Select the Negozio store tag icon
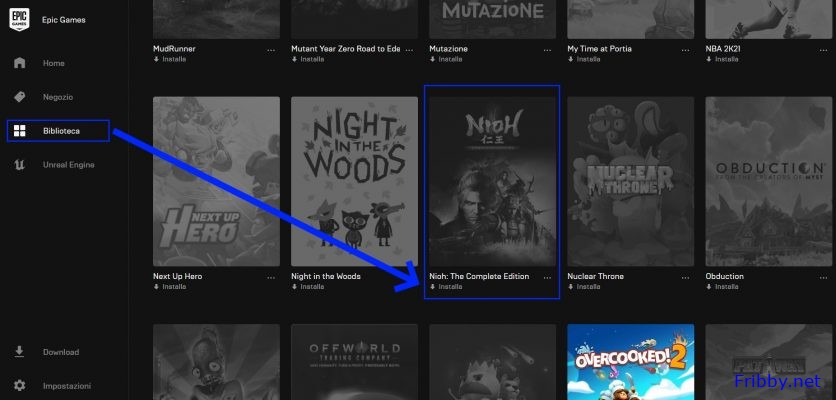Screen dimensions: 836x400 (x=19, y=97)
